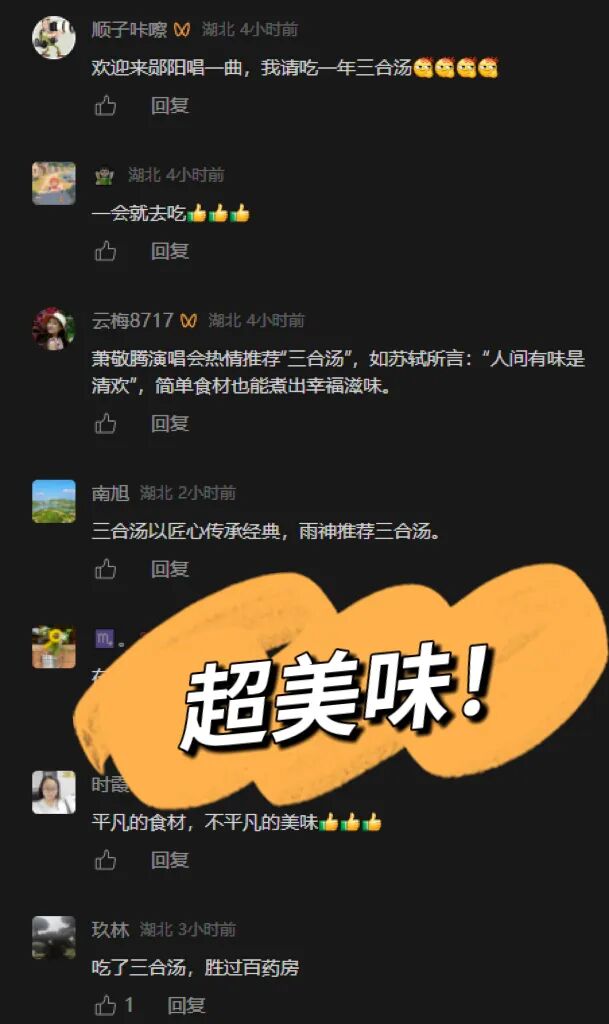The width and height of the screenshot is (609, 1024).
Task: Reply to 顺子咔嚓's comment
Action: 170,106
